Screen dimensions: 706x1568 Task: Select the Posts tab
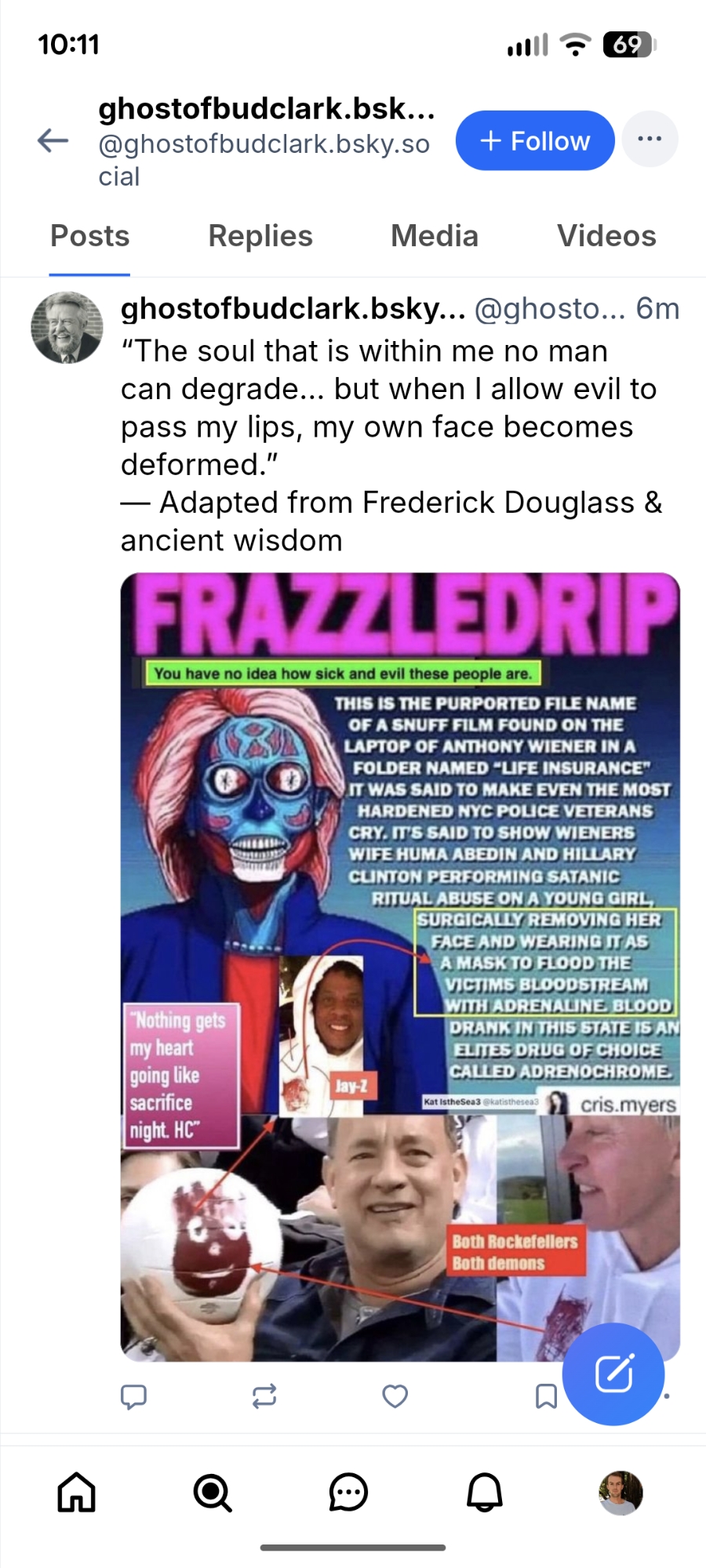(x=90, y=236)
